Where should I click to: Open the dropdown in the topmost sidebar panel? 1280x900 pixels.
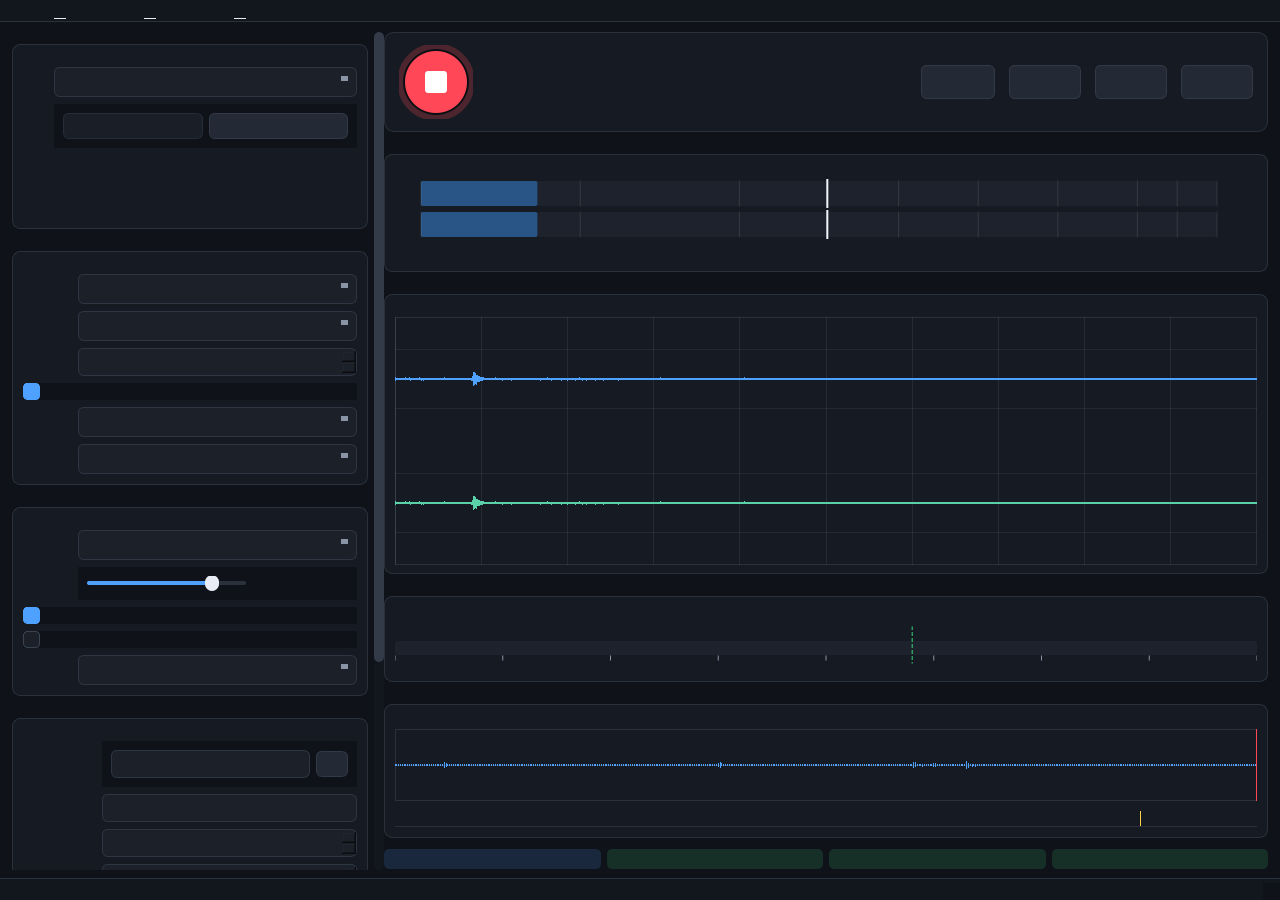tap(205, 82)
